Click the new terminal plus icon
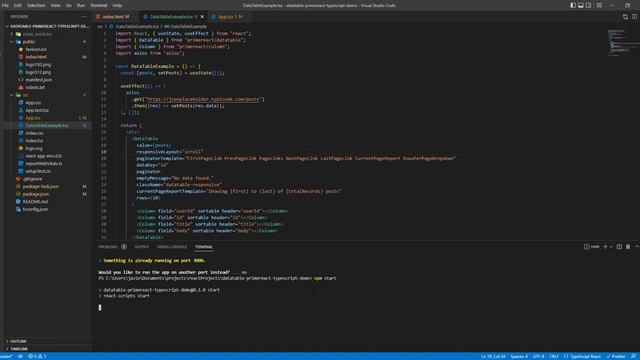The width and height of the screenshot is (640, 360). [x=605, y=247]
